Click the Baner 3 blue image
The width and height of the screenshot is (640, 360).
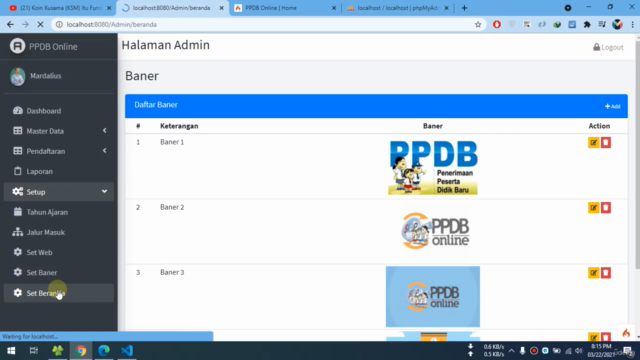[x=433, y=297]
